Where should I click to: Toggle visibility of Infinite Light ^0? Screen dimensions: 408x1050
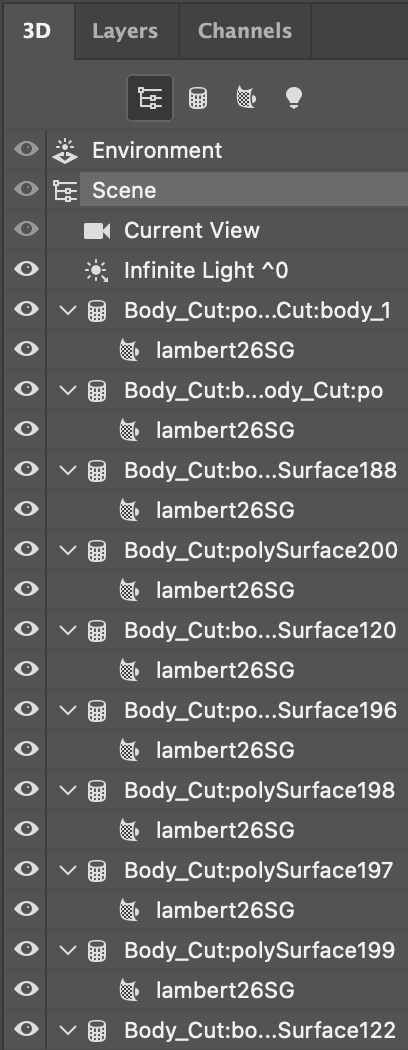(x=26, y=269)
